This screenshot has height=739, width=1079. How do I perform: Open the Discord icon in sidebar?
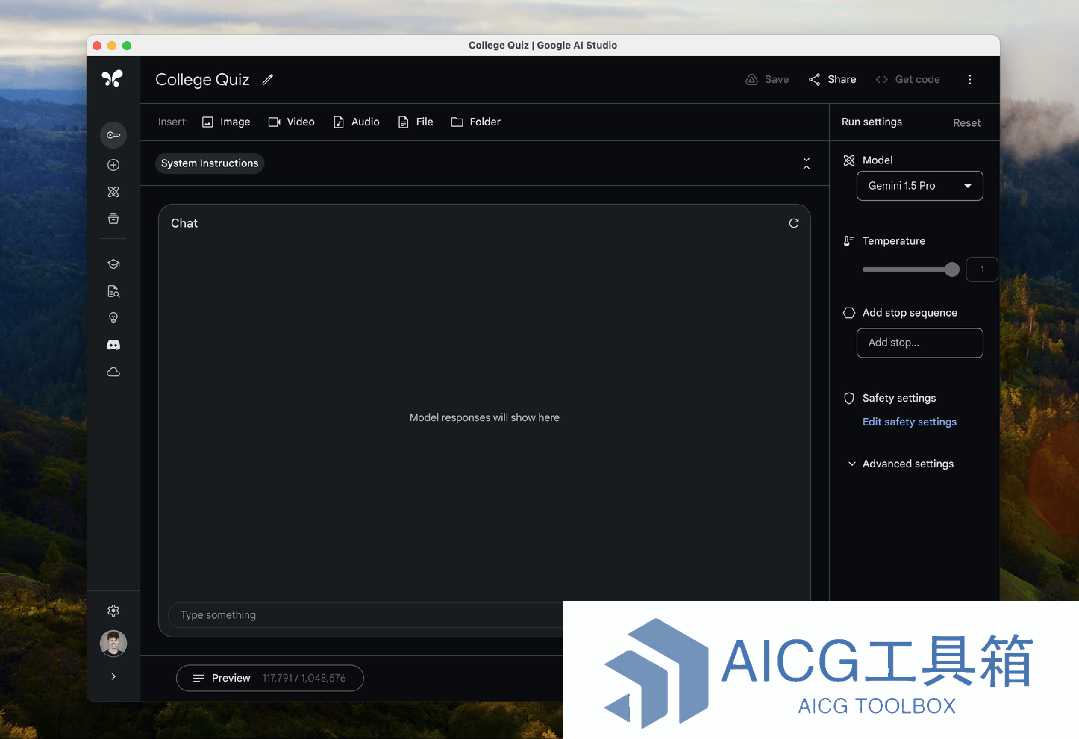click(114, 345)
